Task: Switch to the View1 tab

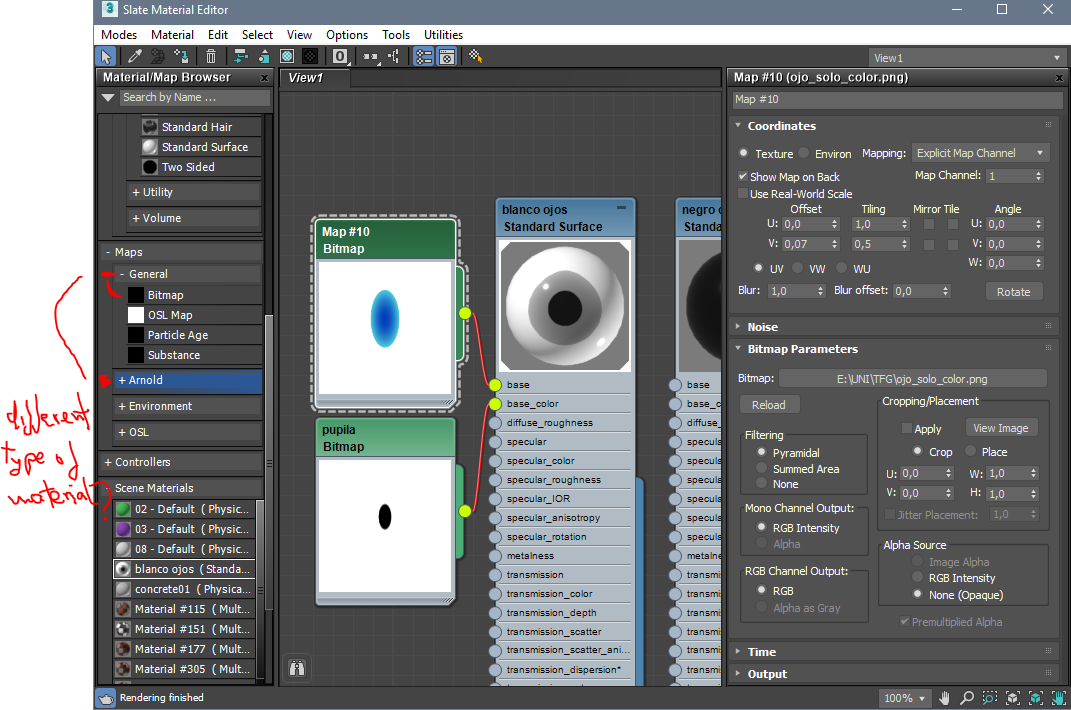Action: tap(315, 78)
